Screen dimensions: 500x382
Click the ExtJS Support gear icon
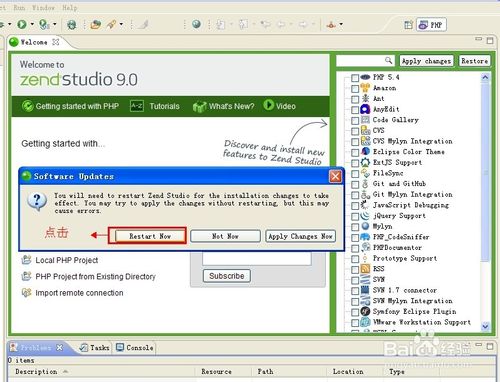click(365, 162)
